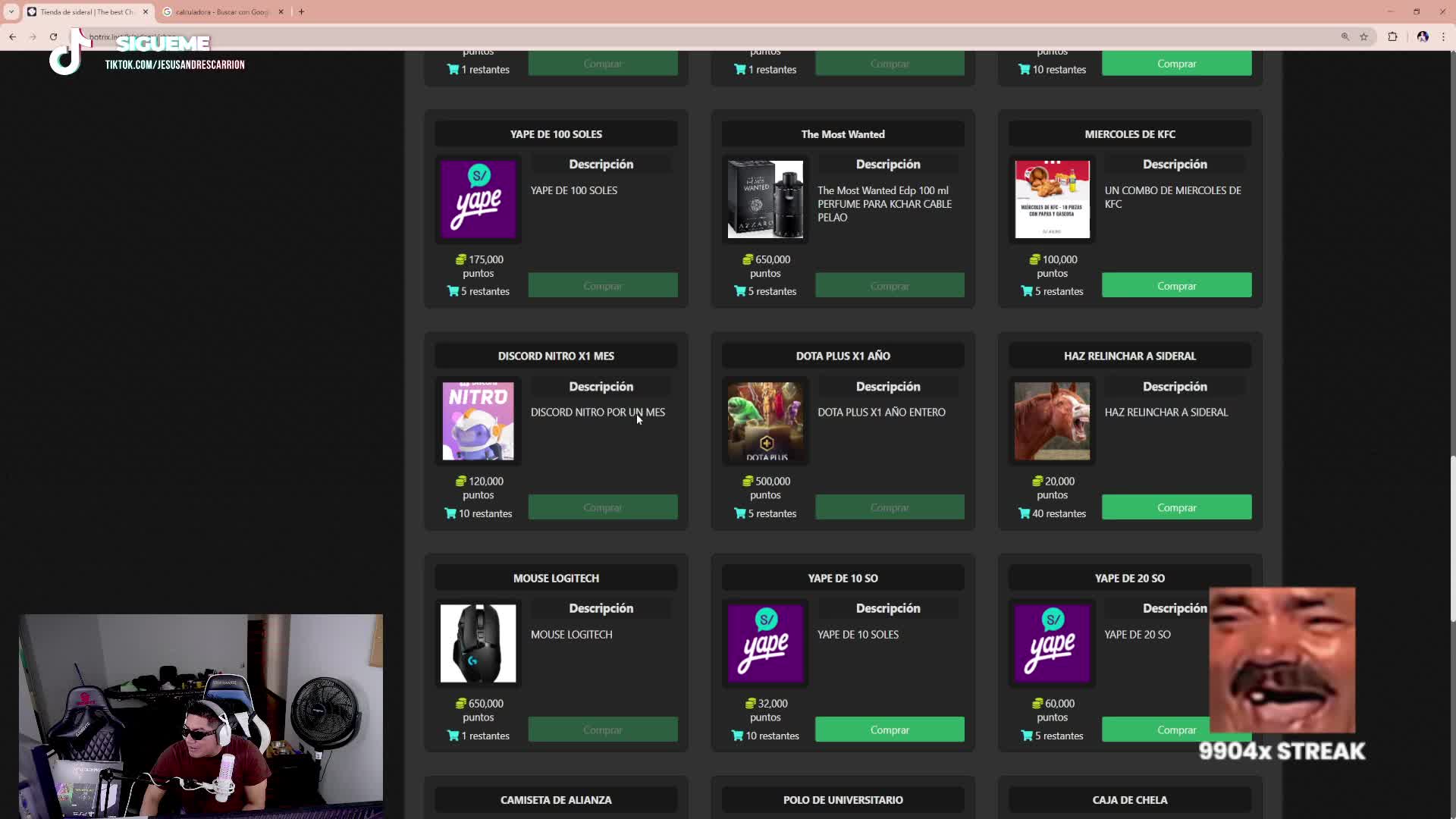Click Comprar for MOUSE LOGITECH
1456x819 pixels.
tap(603, 730)
